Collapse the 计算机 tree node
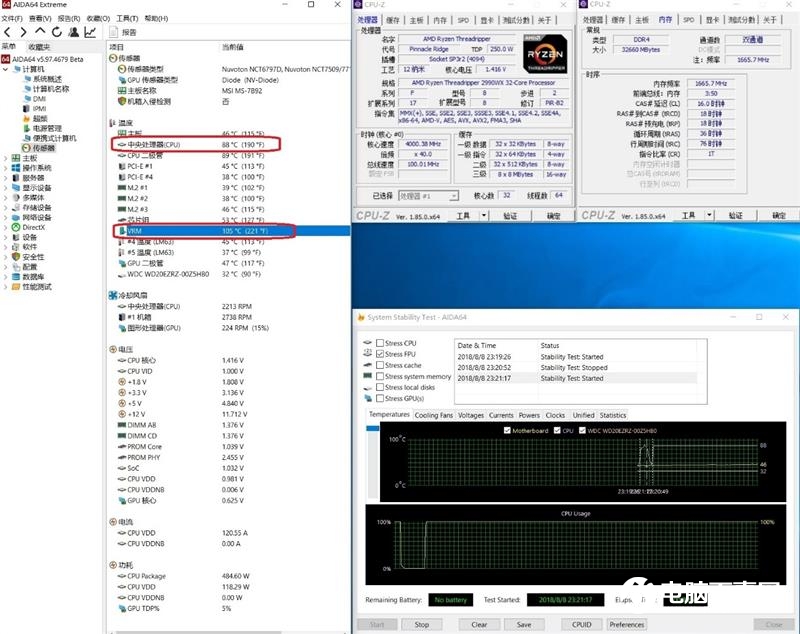800x634 pixels. click(x=6, y=69)
